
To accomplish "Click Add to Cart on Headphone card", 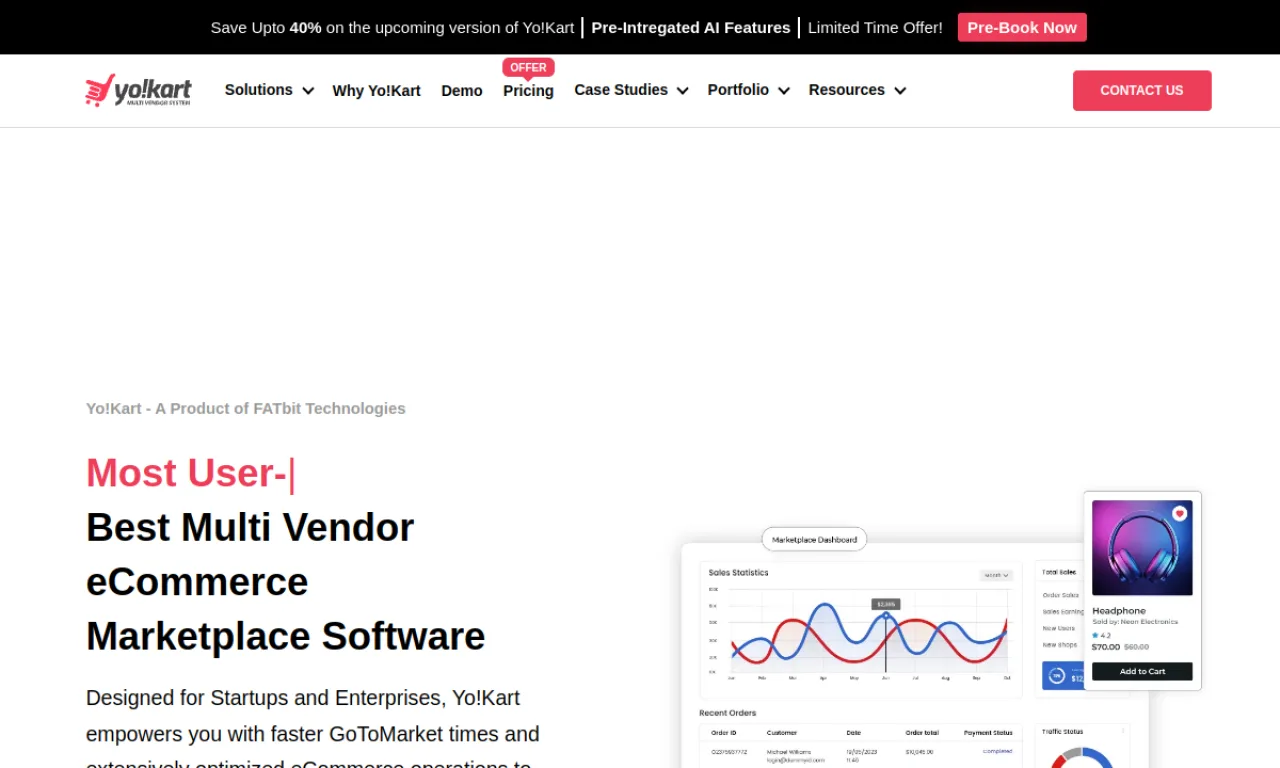I will pos(1142,671).
